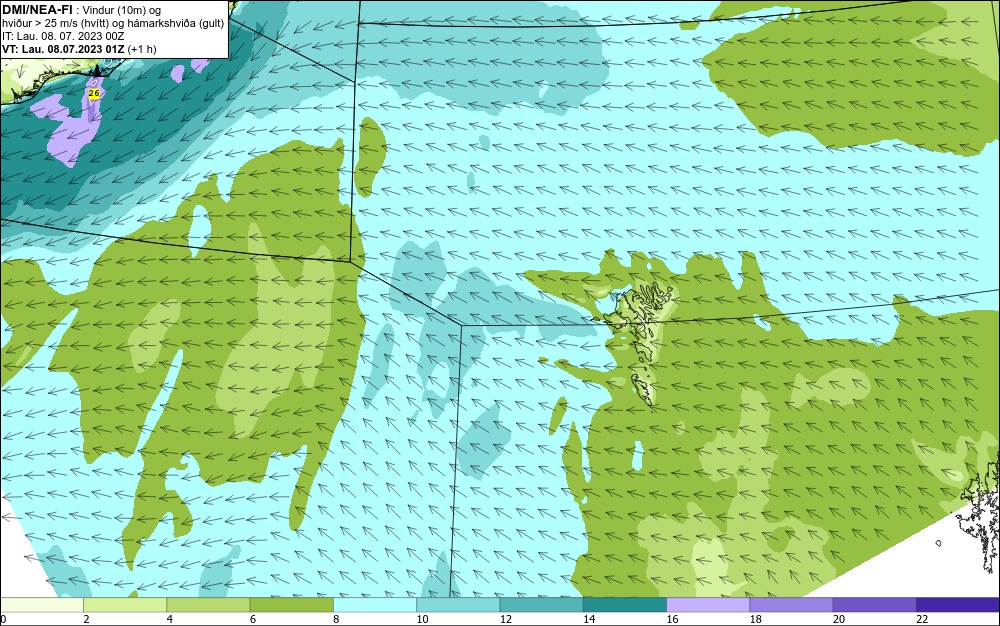
Task: Click the black triangle above the 26 marker
Action: coord(96,70)
